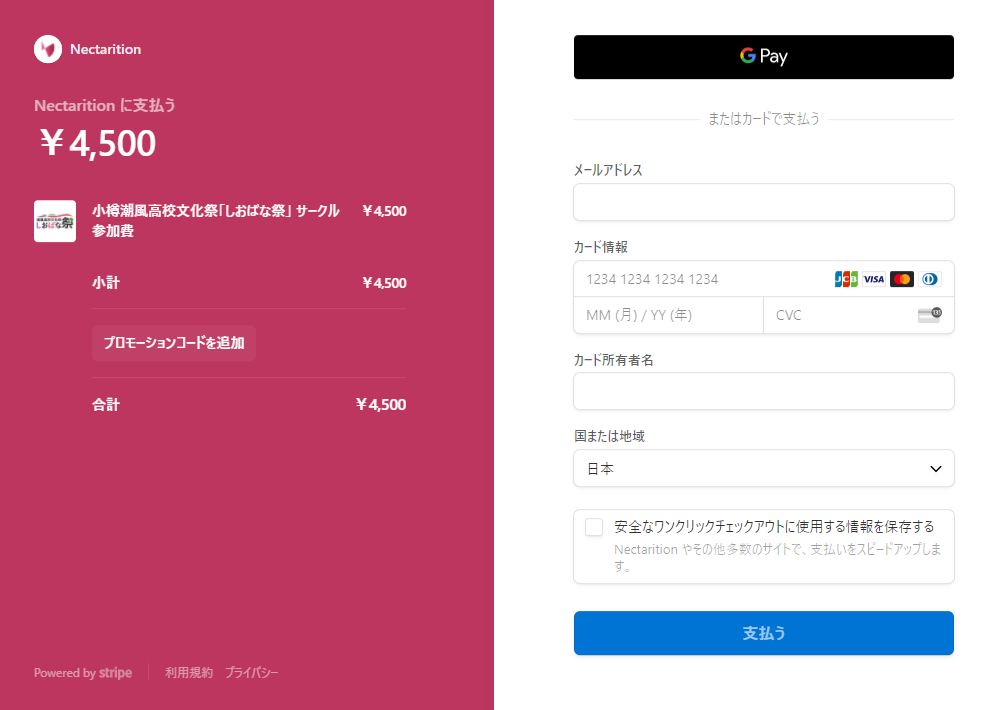Image resolution: width=993 pixels, height=710 pixels.
Task: Click the Diners Club card icon
Action: coord(930,279)
